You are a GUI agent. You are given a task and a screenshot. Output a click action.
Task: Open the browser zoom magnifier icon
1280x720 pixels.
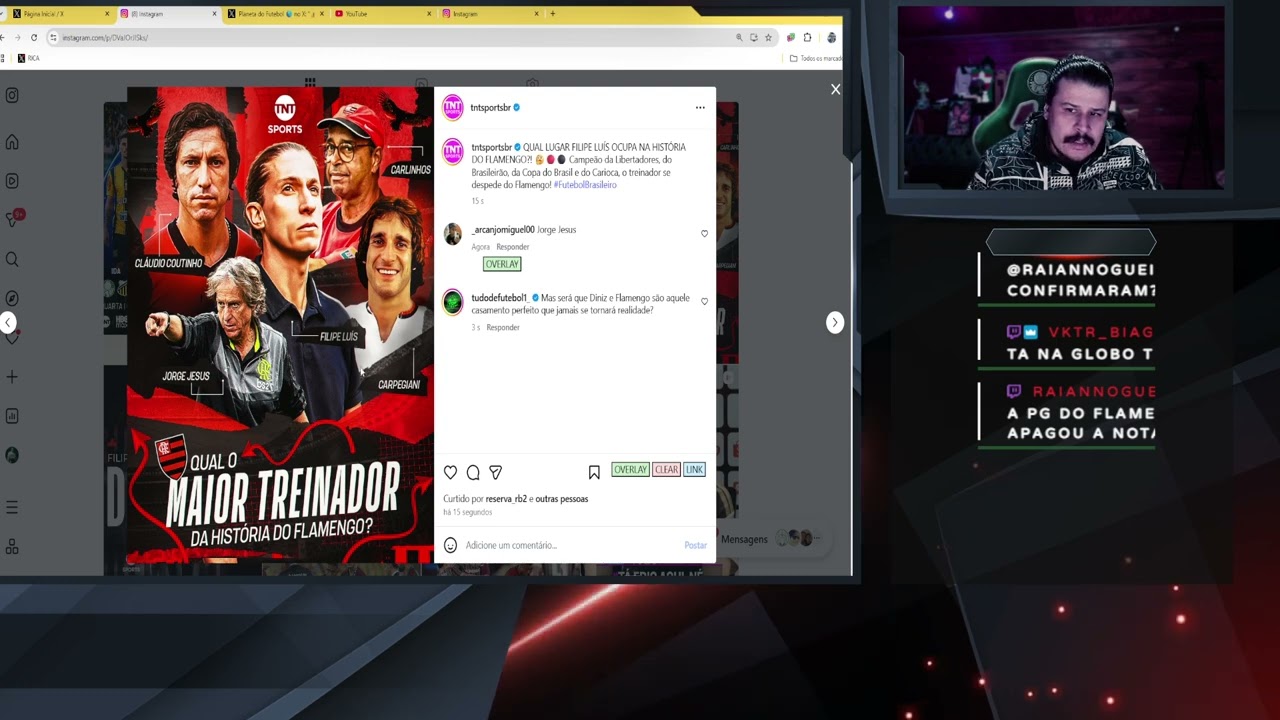coord(739,37)
